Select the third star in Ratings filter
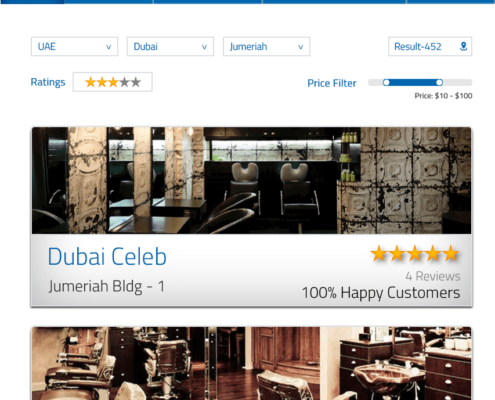 tap(113, 82)
